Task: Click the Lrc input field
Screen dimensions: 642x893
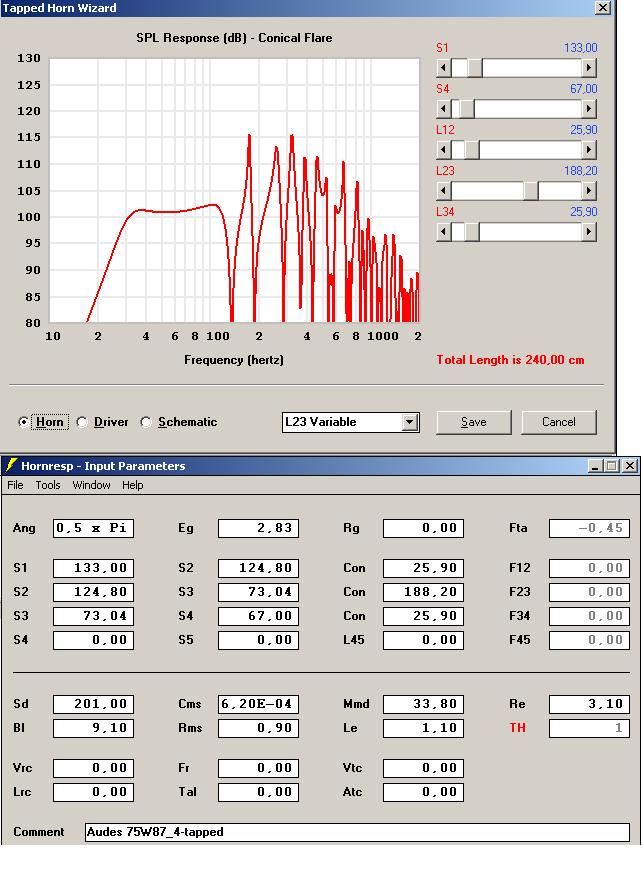Action: point(93,792)
